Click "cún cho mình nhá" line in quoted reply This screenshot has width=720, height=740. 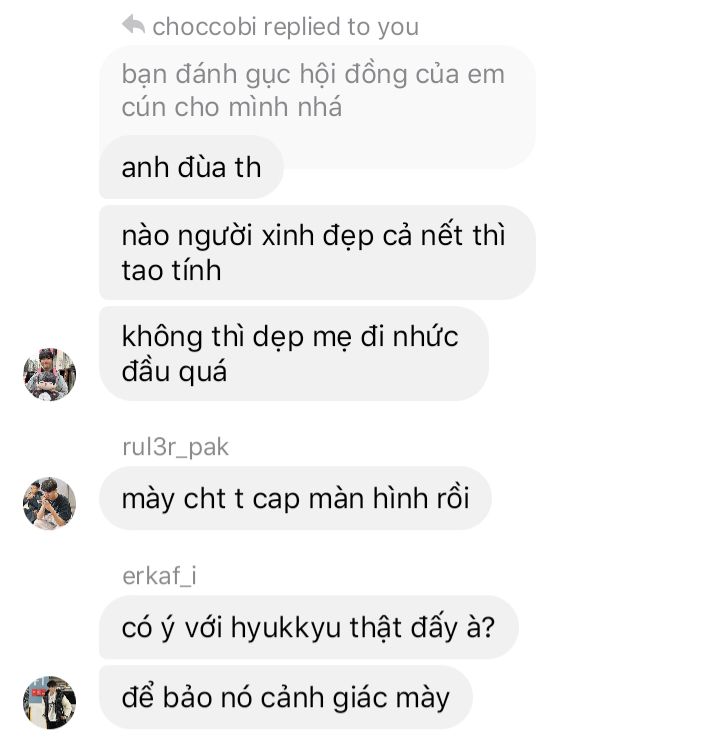click(x=232, y=107)
